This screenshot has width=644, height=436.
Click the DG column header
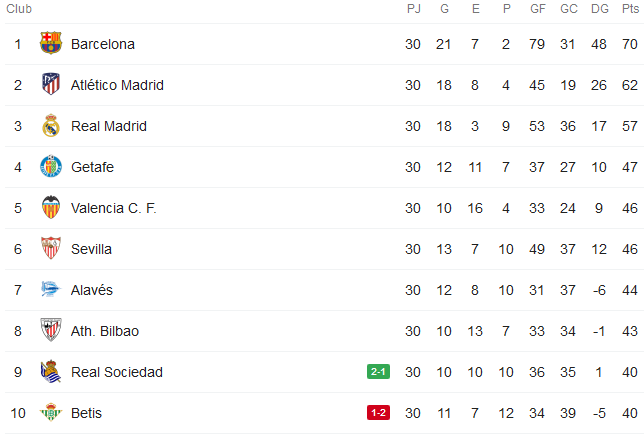(x=599, y=9)
